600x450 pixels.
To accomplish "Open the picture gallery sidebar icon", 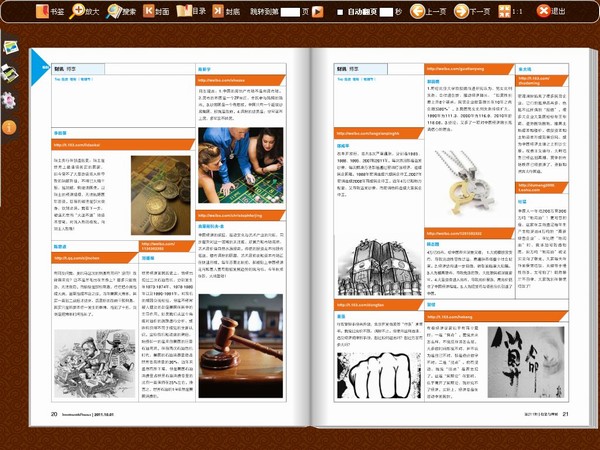I will [x=10, y=47].
